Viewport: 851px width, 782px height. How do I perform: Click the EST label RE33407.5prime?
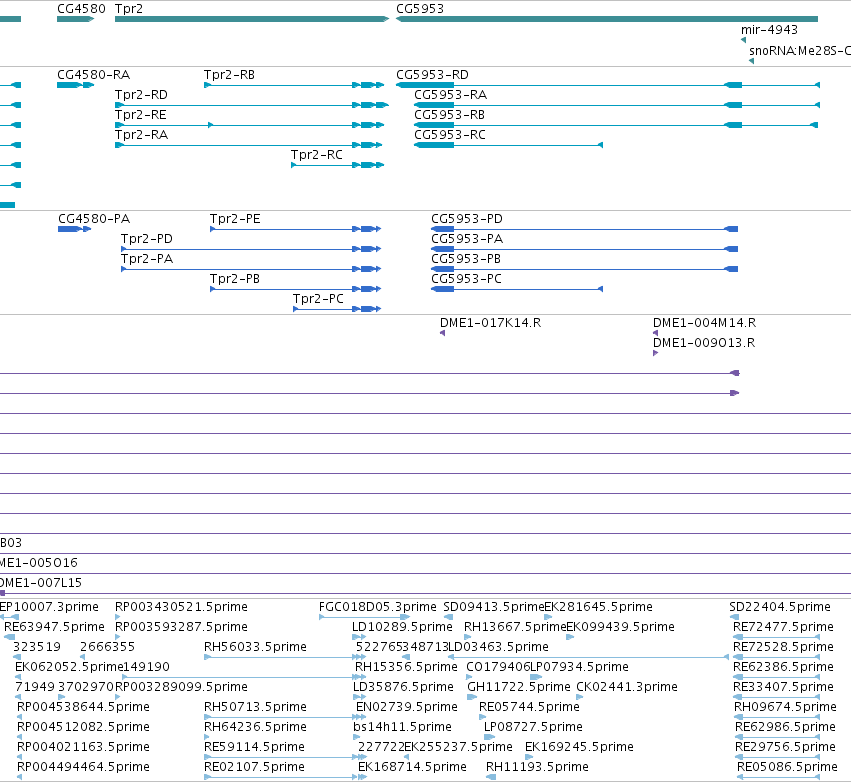783,687
